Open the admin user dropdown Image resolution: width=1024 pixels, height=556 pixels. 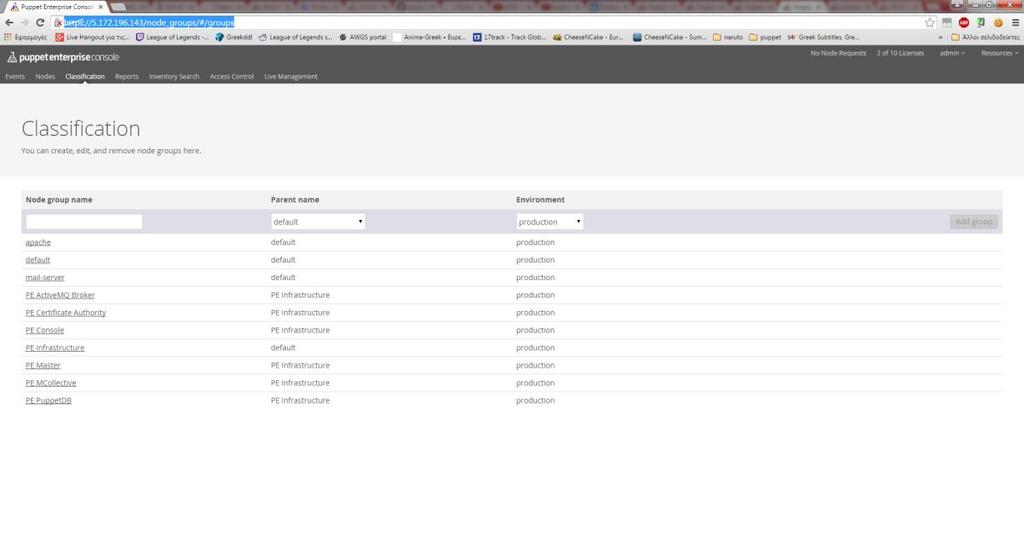coord(952,53)
